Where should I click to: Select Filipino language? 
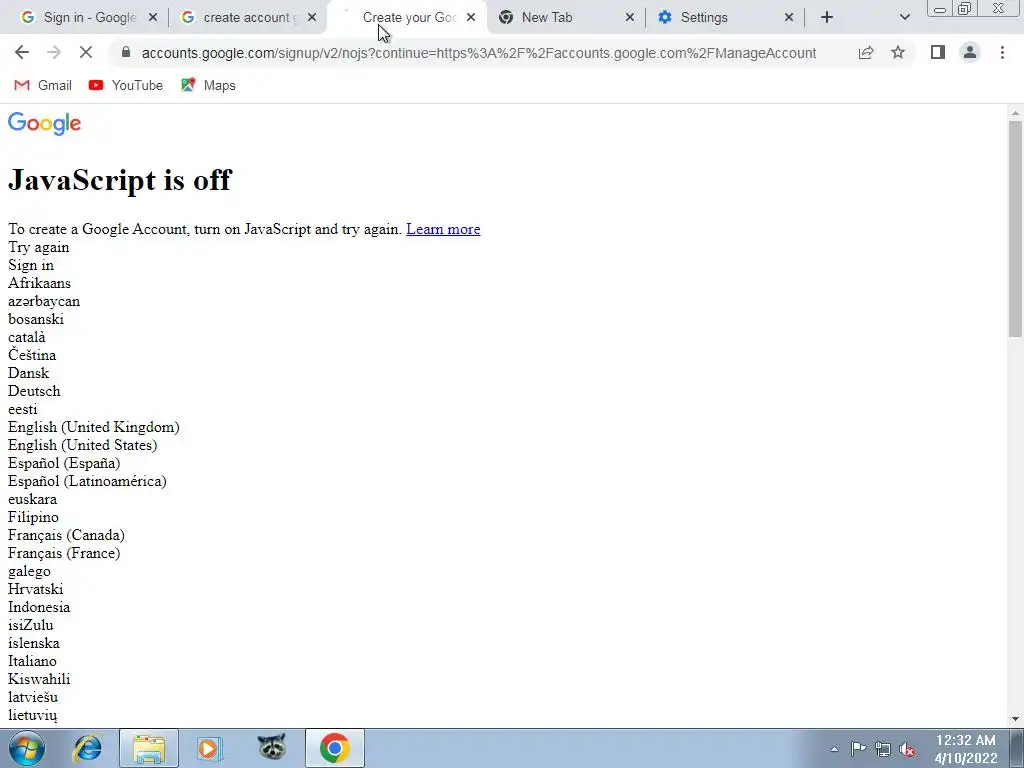click(x=33, y=517)
